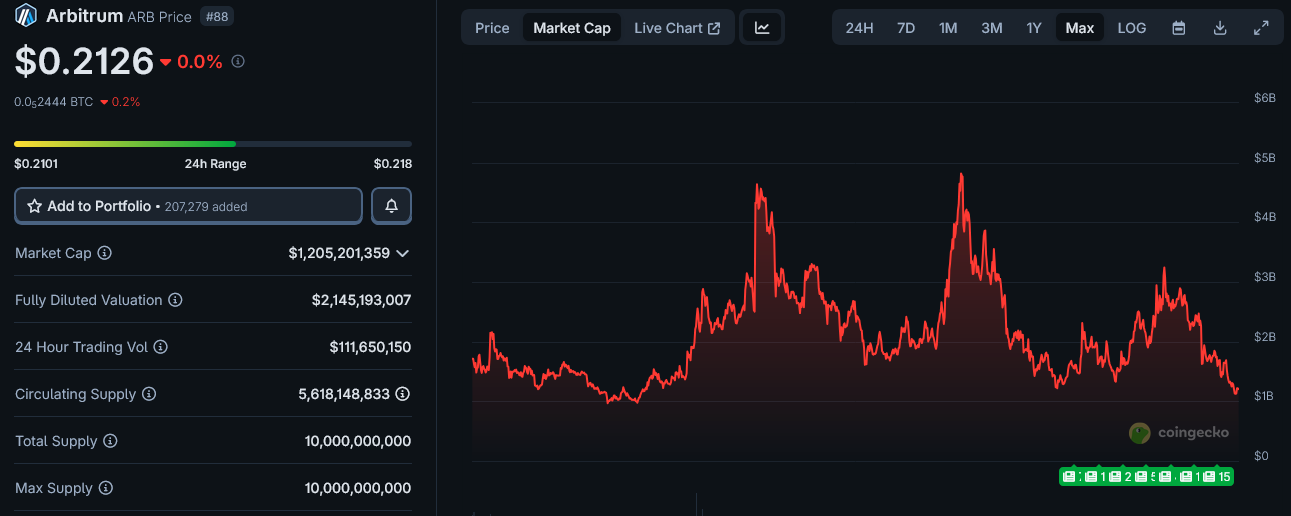This screenshot has height=516, width=1291.
Task: Click the news marker labeled 15
Action: [1218, 477]
